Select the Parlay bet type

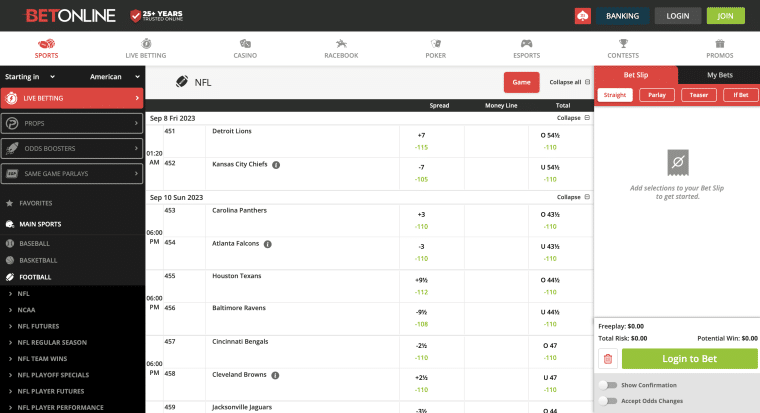point(657,95)
